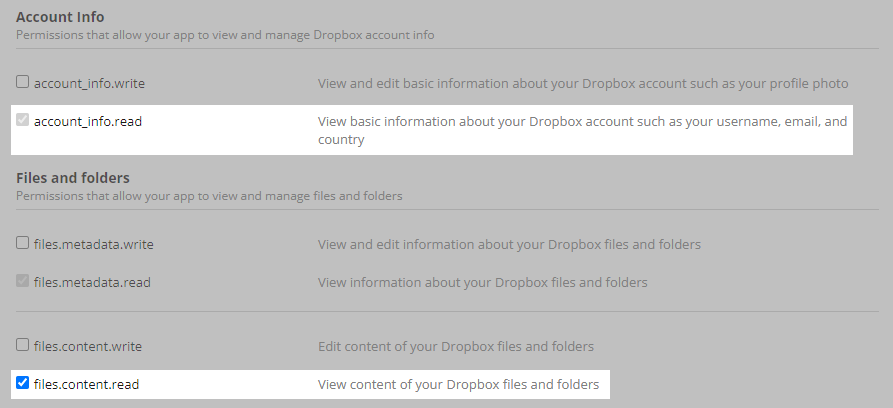
Task: Check the files.content.write checkbox
Action: tap(23, 346)
